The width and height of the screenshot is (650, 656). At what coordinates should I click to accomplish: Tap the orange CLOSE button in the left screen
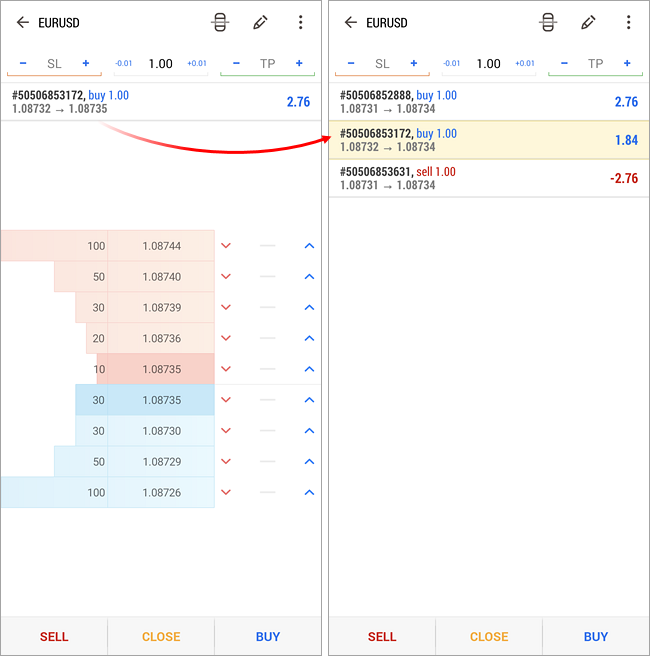[x=161, y=636]
